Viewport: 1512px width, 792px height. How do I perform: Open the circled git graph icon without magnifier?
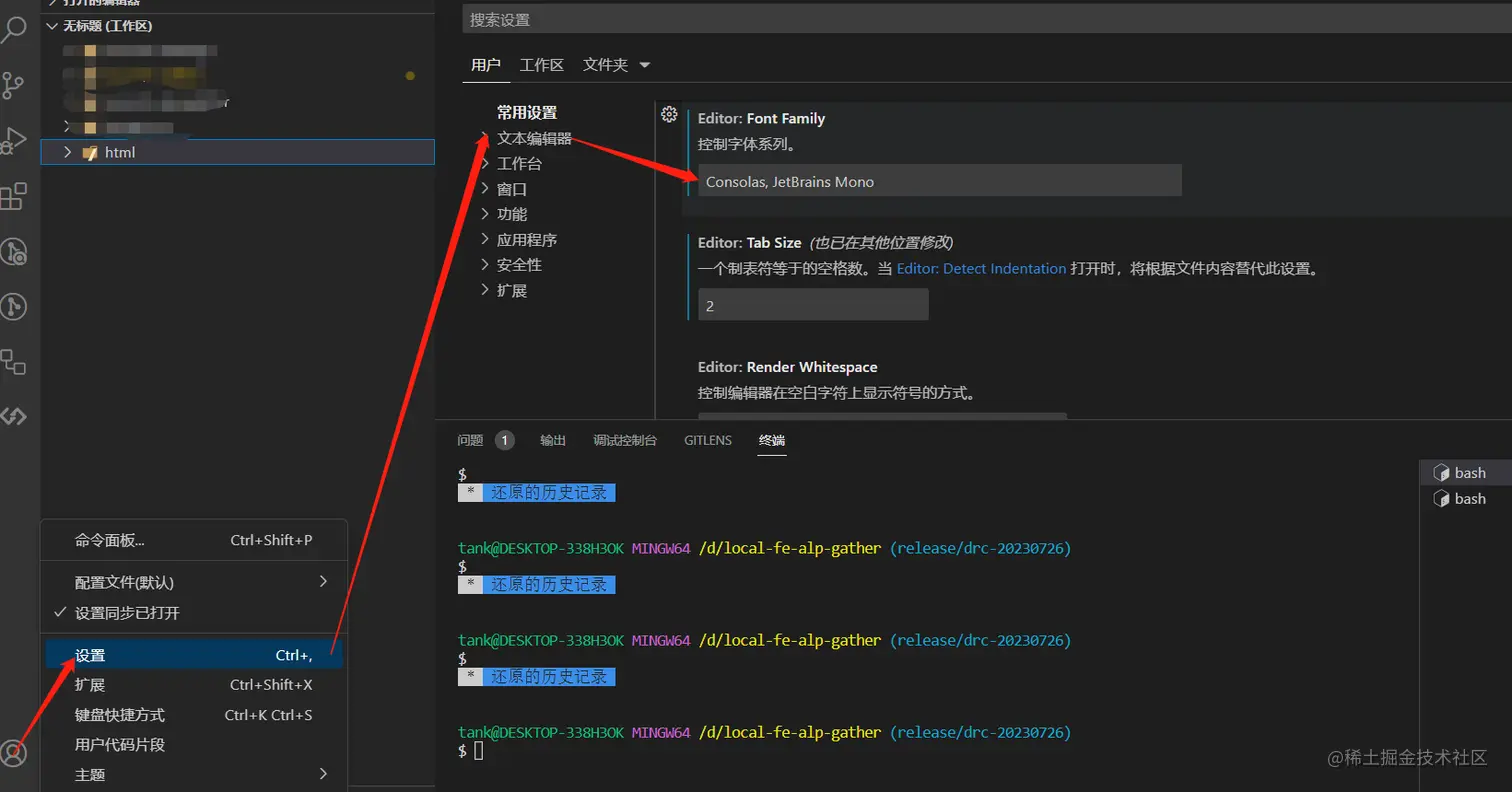point(13,306)
